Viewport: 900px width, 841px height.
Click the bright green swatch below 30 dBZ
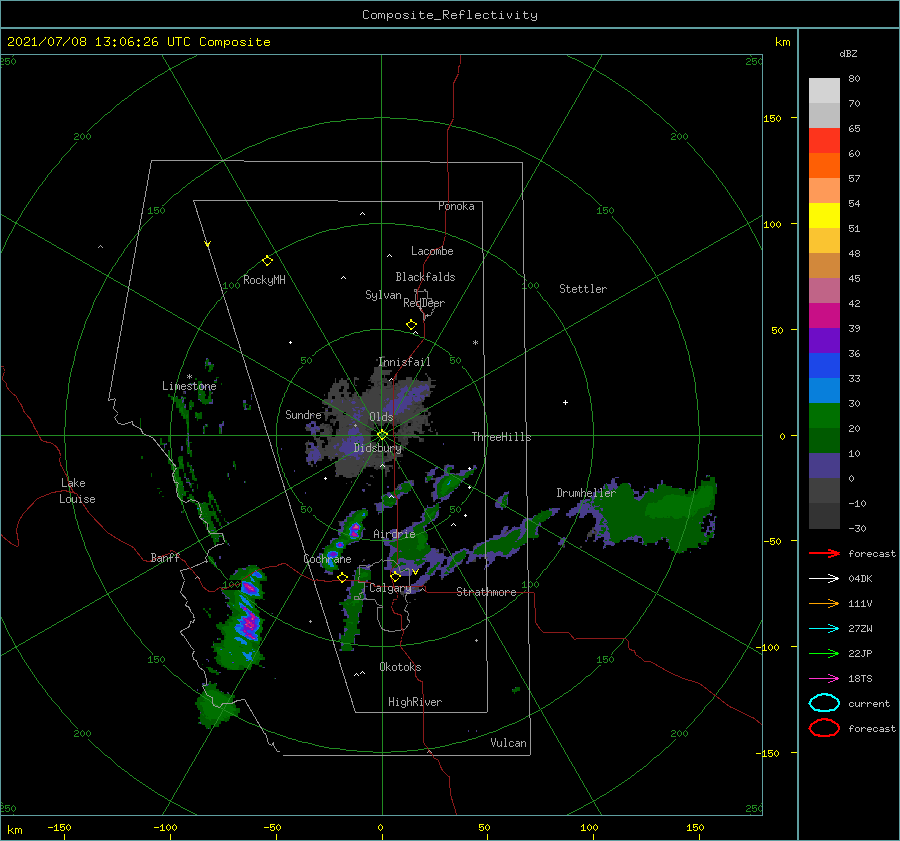click(824, 415)
